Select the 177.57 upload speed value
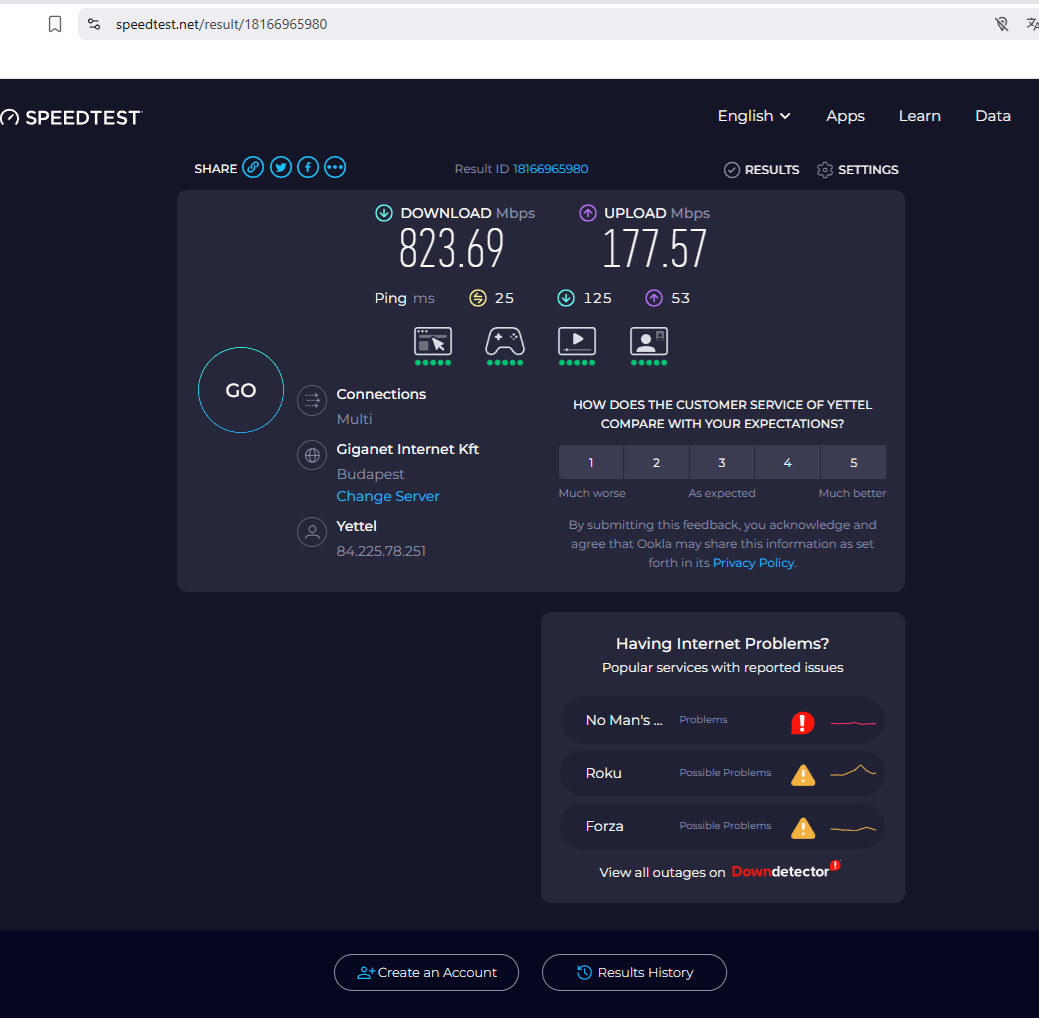 tap(655, 249)
